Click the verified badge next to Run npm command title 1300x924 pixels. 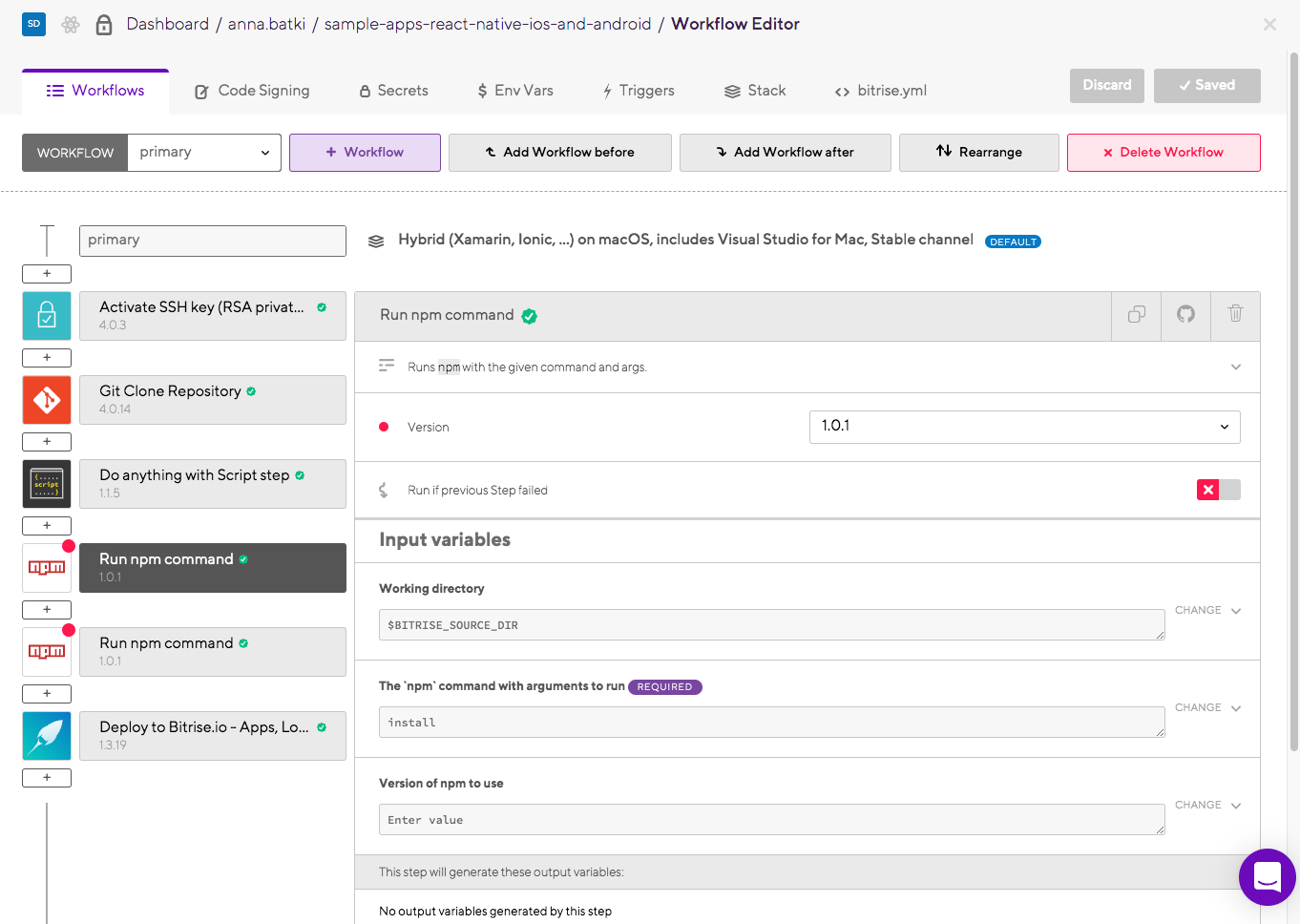pos(530,316)
